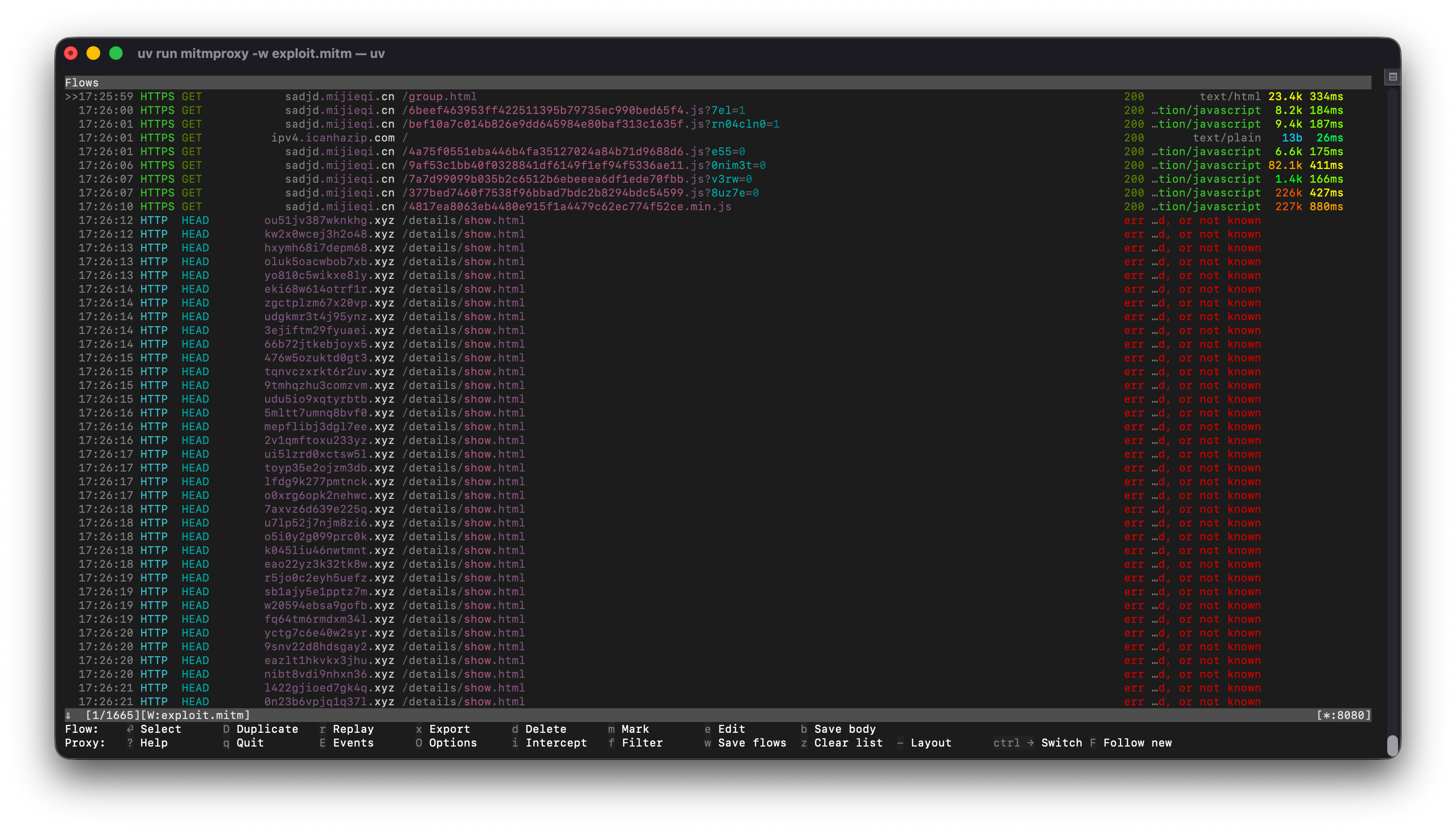Click the vertical scrollbar thumb at bottom right
Viewport: 1456px width, 832px height.
click(1393, 745)
